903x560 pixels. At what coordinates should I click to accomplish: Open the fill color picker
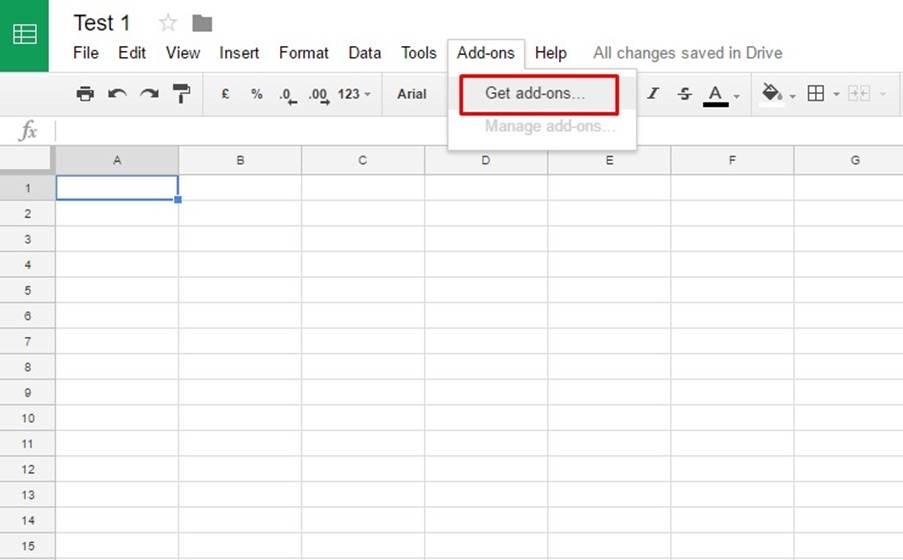[x=776, y=94]
